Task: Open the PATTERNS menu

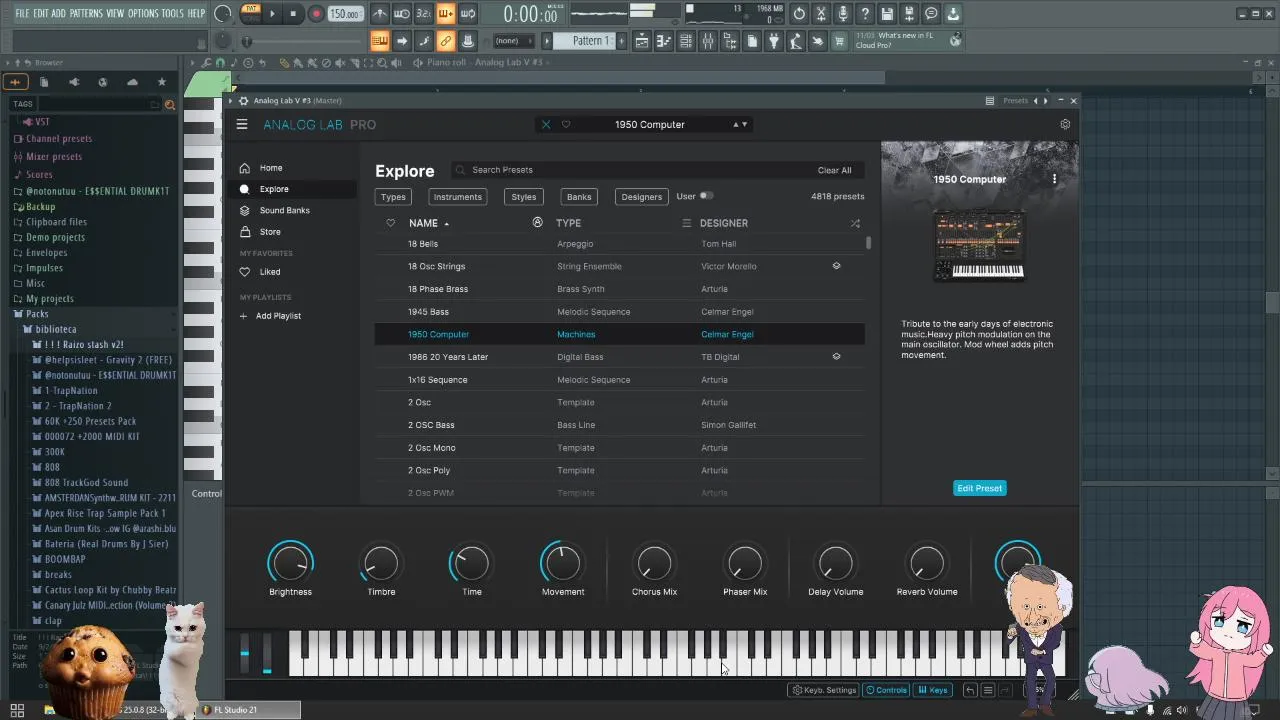Action: click(86, 14)
